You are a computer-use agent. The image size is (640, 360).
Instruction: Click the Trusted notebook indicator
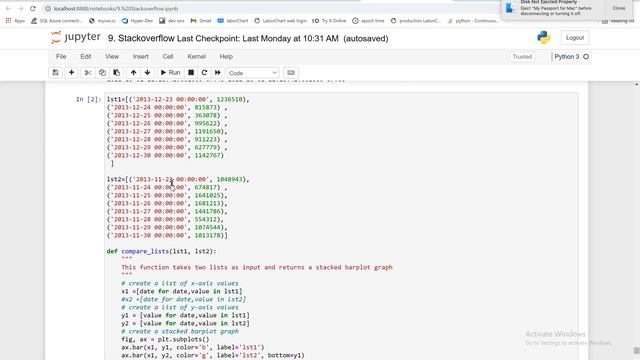[x=522, y=57]
